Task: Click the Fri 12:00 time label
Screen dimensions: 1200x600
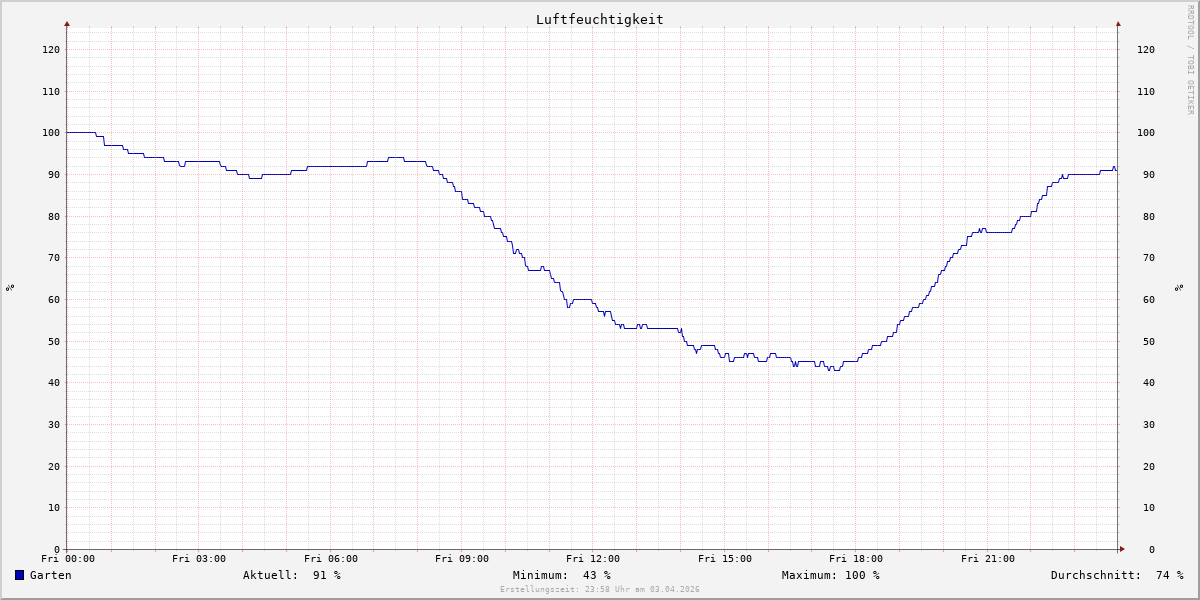Action: pos(593,559)
